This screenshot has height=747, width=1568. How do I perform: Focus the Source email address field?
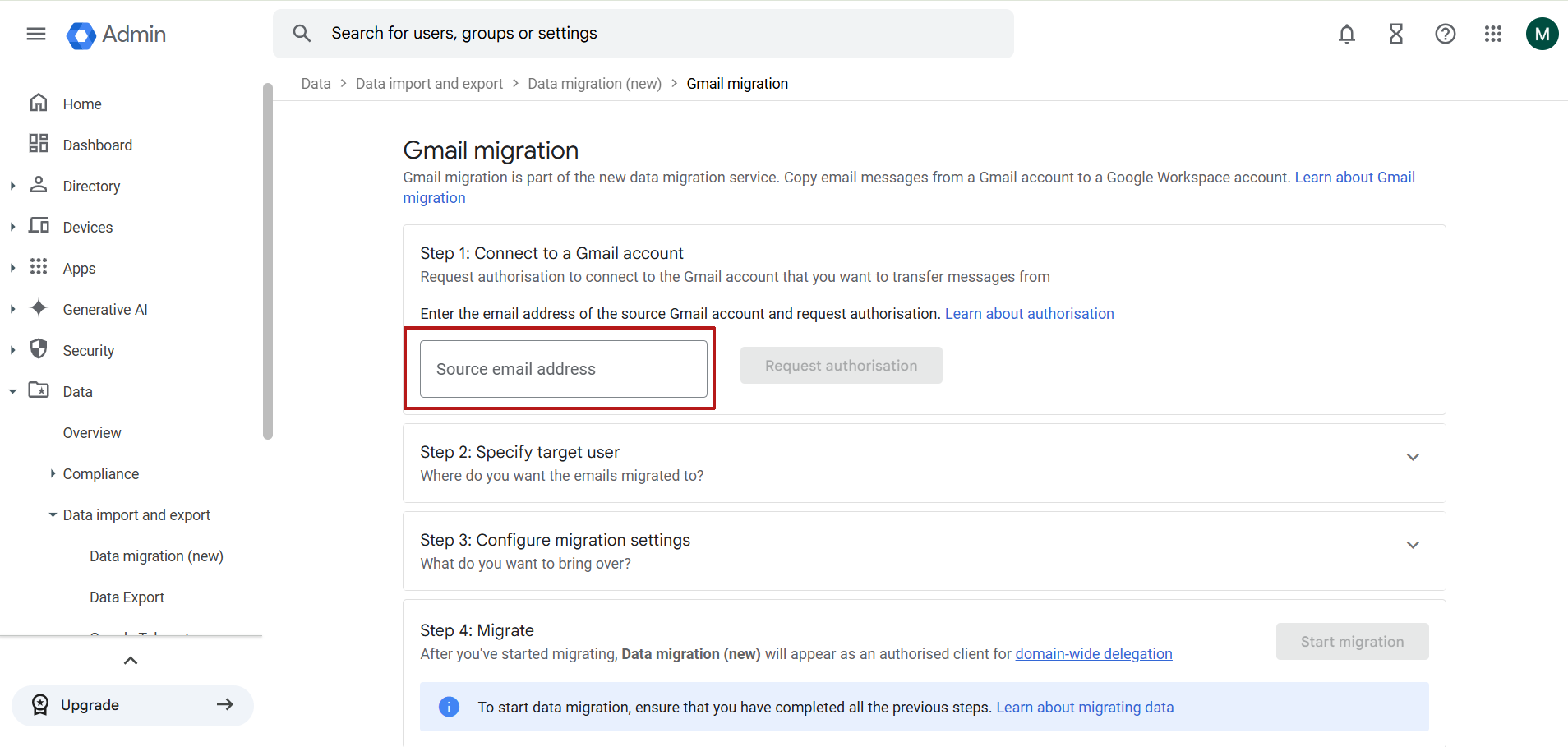pyautogui.click(x=563, y=369)
